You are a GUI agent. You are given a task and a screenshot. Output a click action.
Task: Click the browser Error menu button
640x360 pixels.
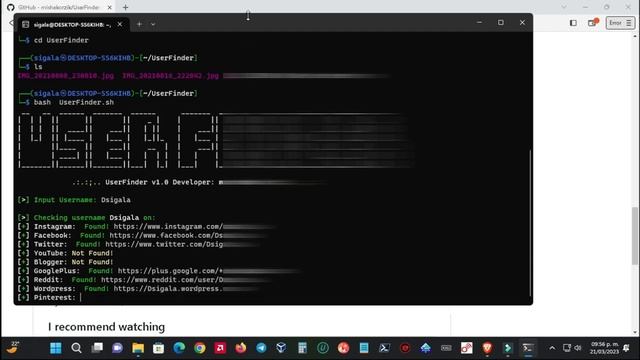620,23
